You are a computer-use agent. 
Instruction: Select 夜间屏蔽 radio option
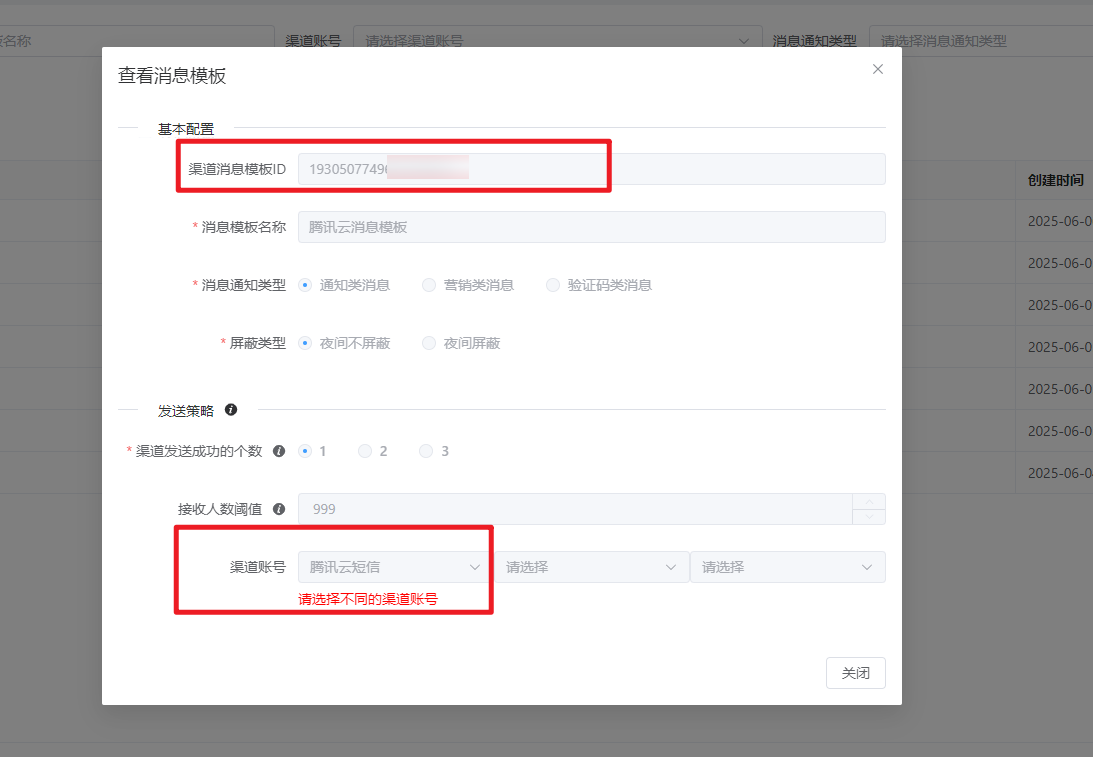tap(429, 343)
